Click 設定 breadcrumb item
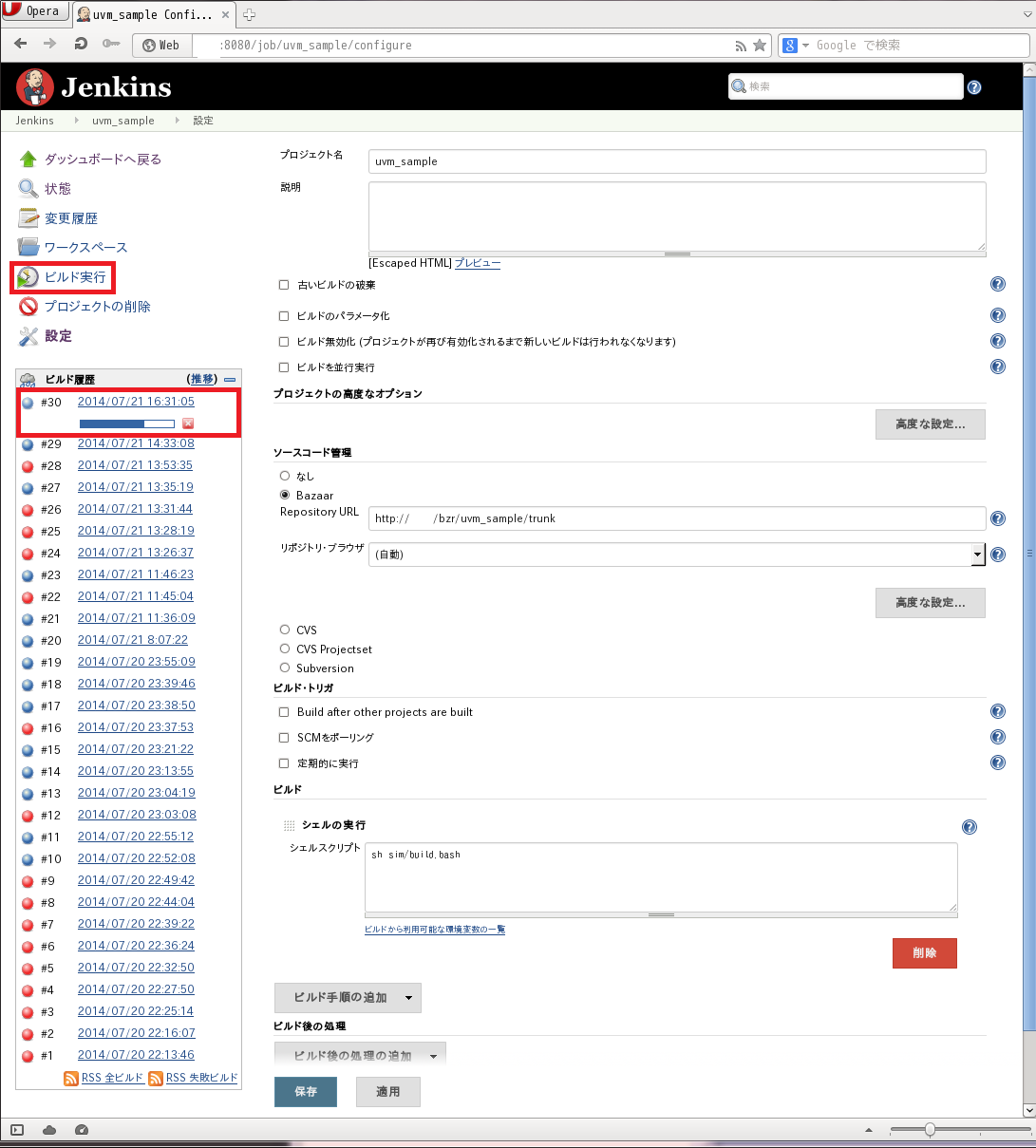Viewport: 1036px width, 1148px height. point(203,121)
